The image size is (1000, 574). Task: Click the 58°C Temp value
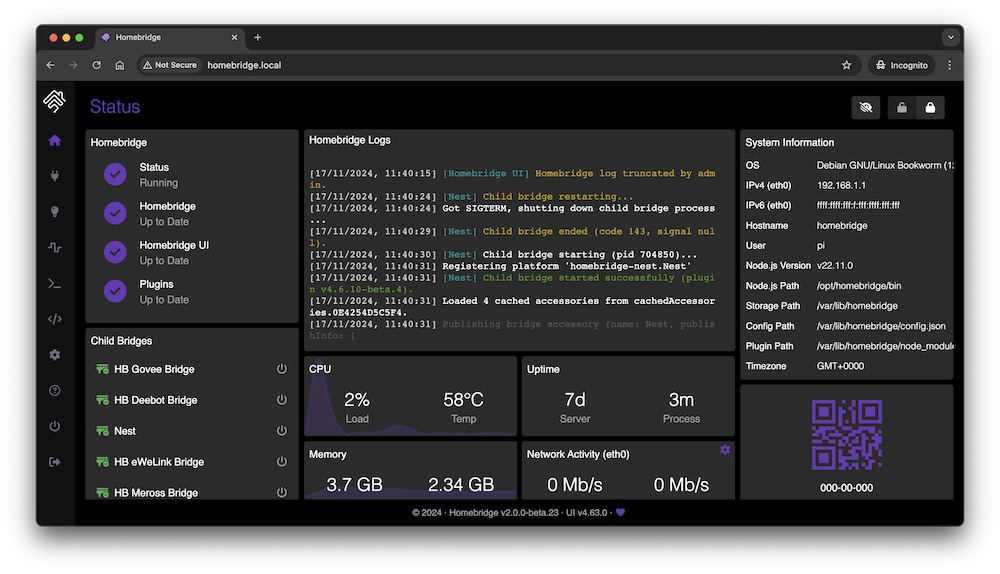coord(463,400)
